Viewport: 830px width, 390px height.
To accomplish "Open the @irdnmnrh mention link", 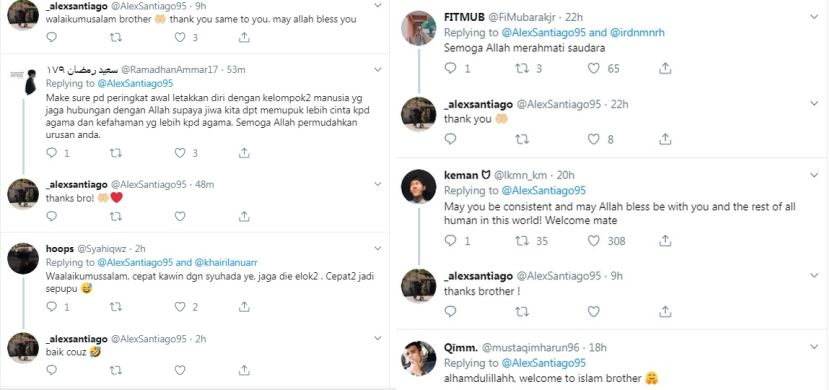I will (x=637, y=33).
